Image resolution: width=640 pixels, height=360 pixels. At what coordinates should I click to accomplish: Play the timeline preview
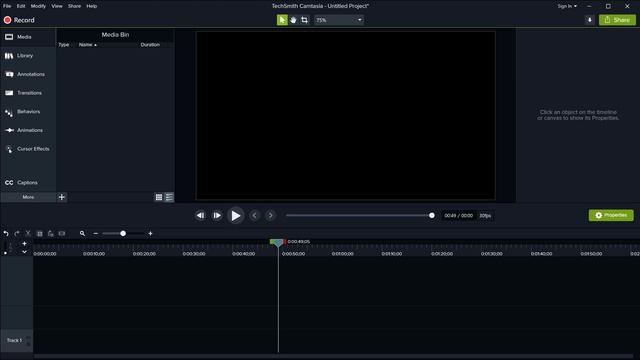[x=236, y=216]
